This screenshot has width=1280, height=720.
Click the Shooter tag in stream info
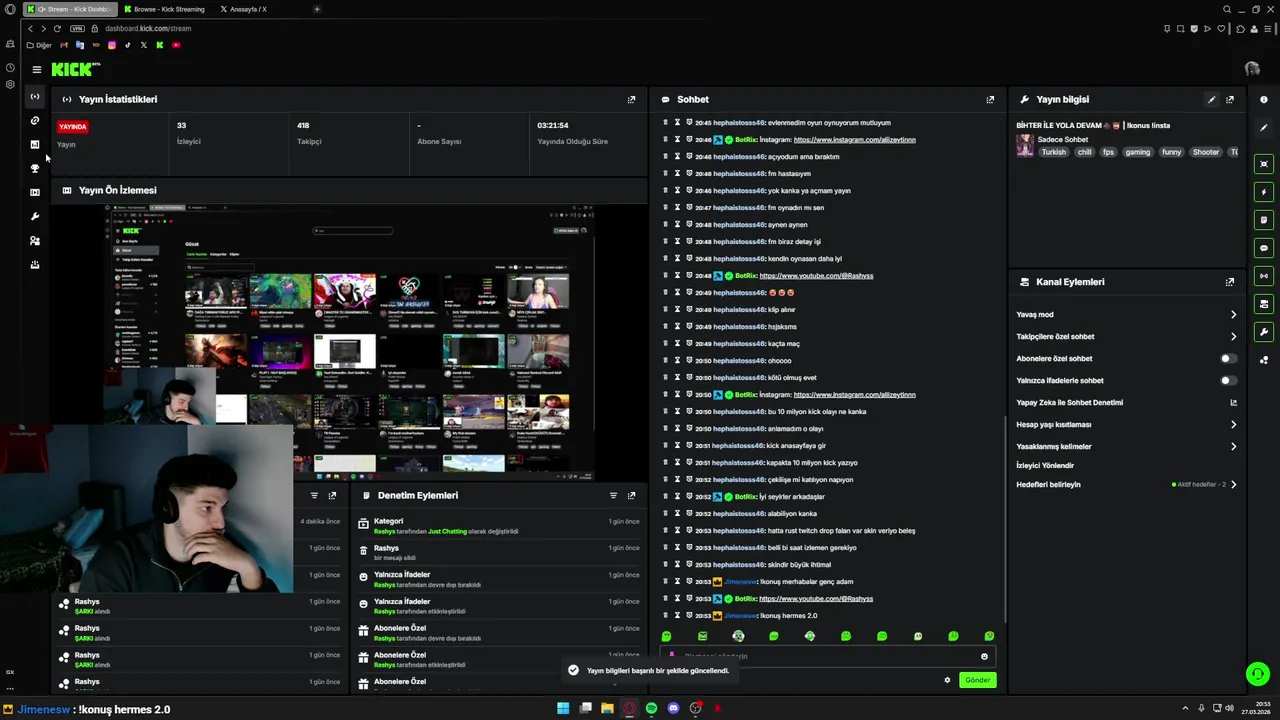[1206, 152]
